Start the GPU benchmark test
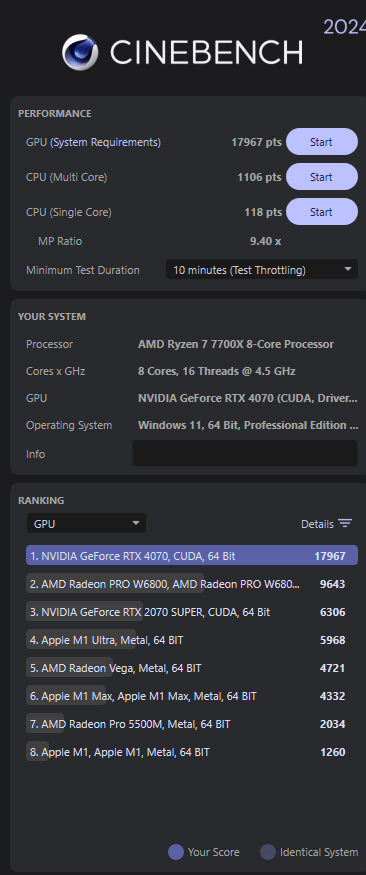This screenshot has height=875, width=366. tap(322, 142)
